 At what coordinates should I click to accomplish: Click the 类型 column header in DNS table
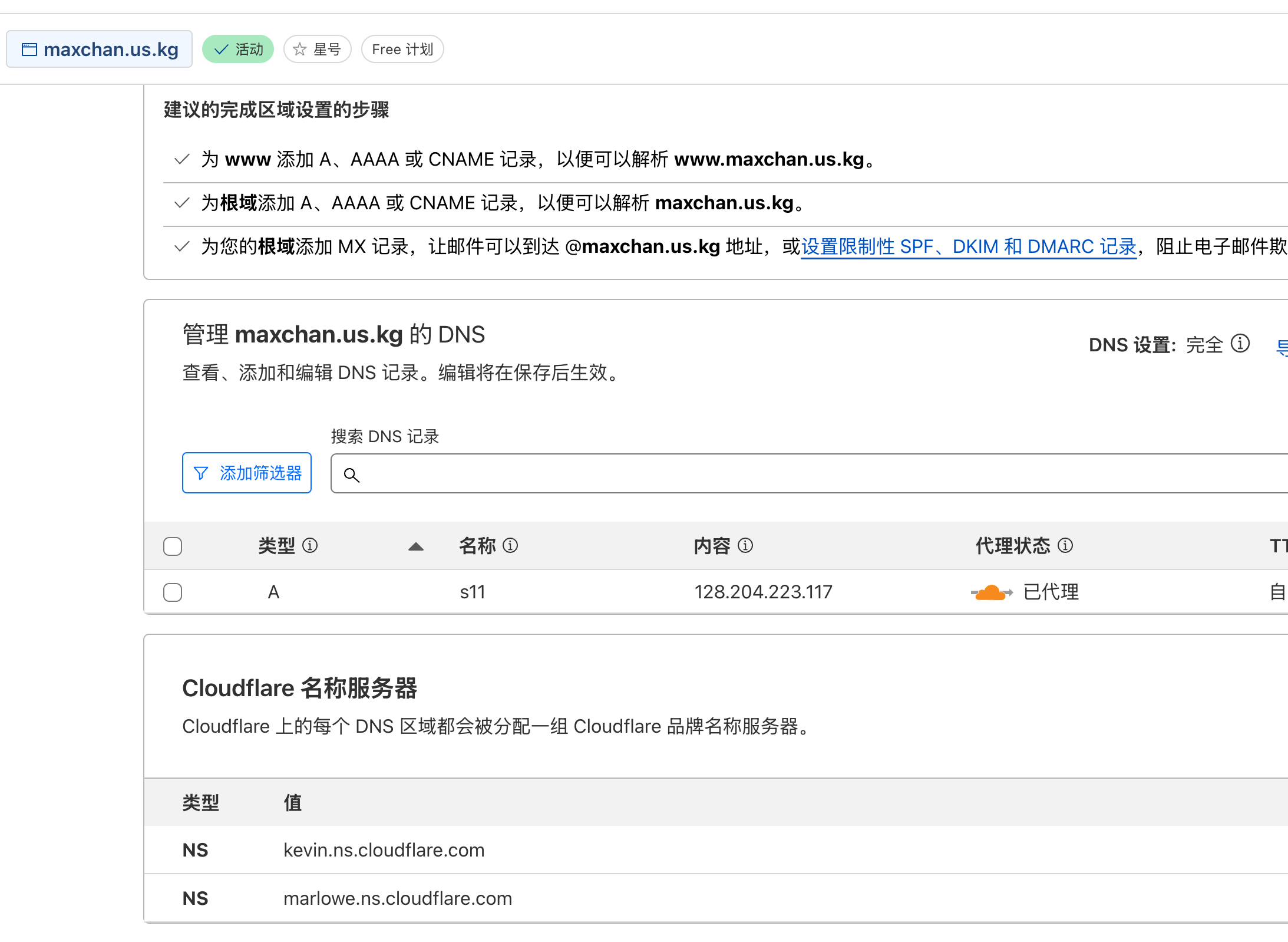[277, 546]
